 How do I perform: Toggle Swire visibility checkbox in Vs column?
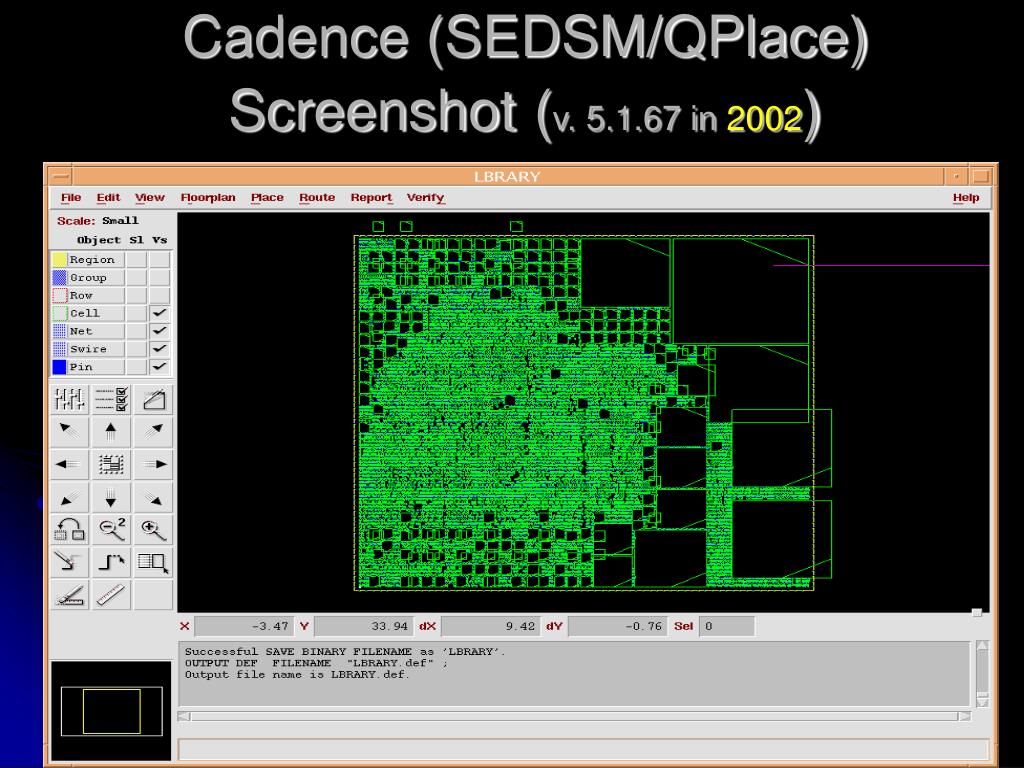coord(159,349)
